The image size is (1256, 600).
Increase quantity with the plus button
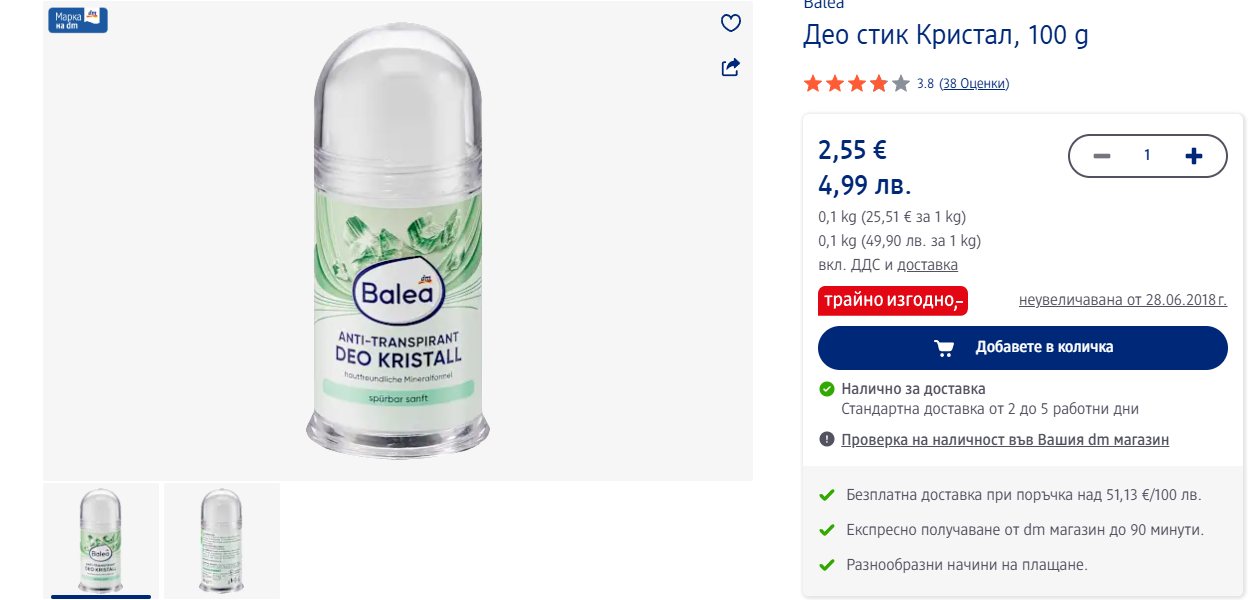1193,156
